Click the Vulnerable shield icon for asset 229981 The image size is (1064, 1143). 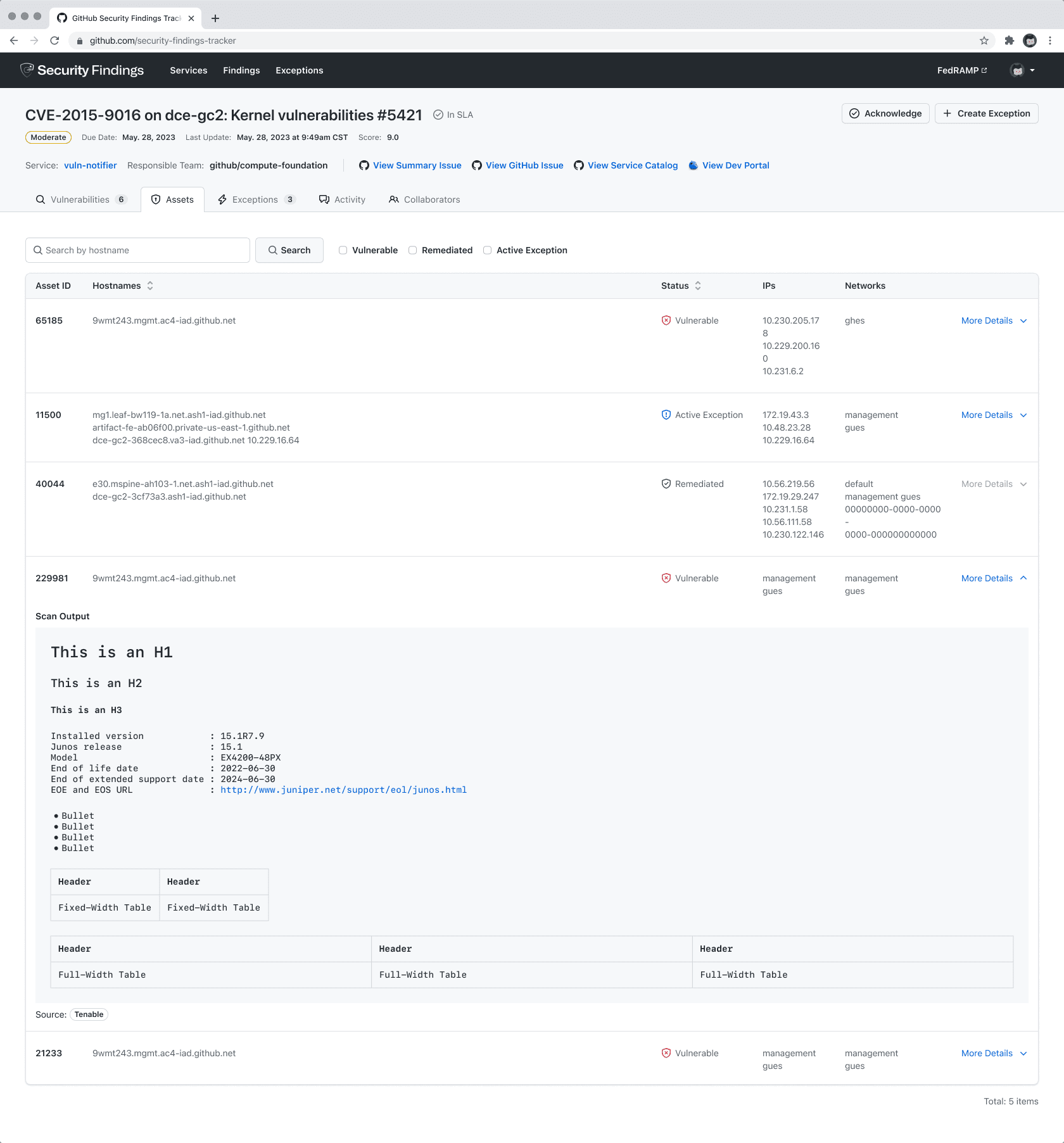point(666,578)
